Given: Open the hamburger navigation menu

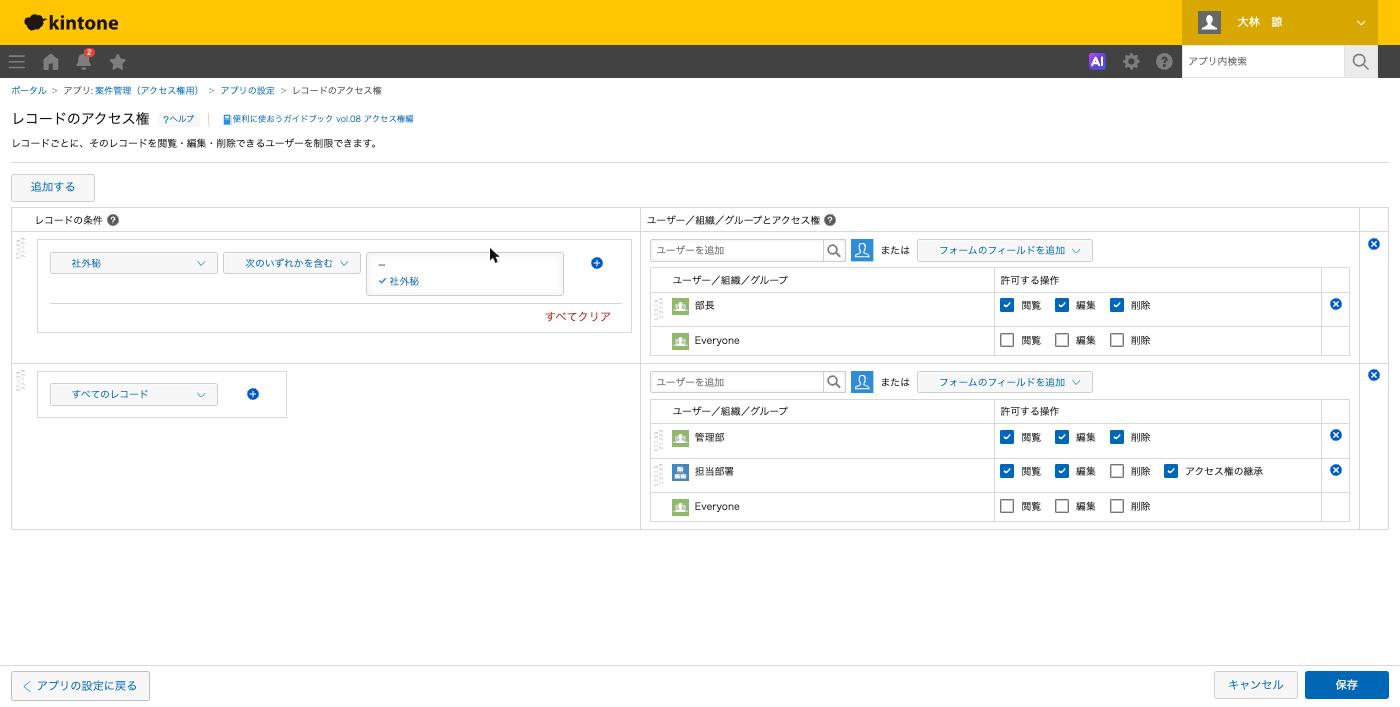Looking at the screenshot, I should (x=17, y=62).
